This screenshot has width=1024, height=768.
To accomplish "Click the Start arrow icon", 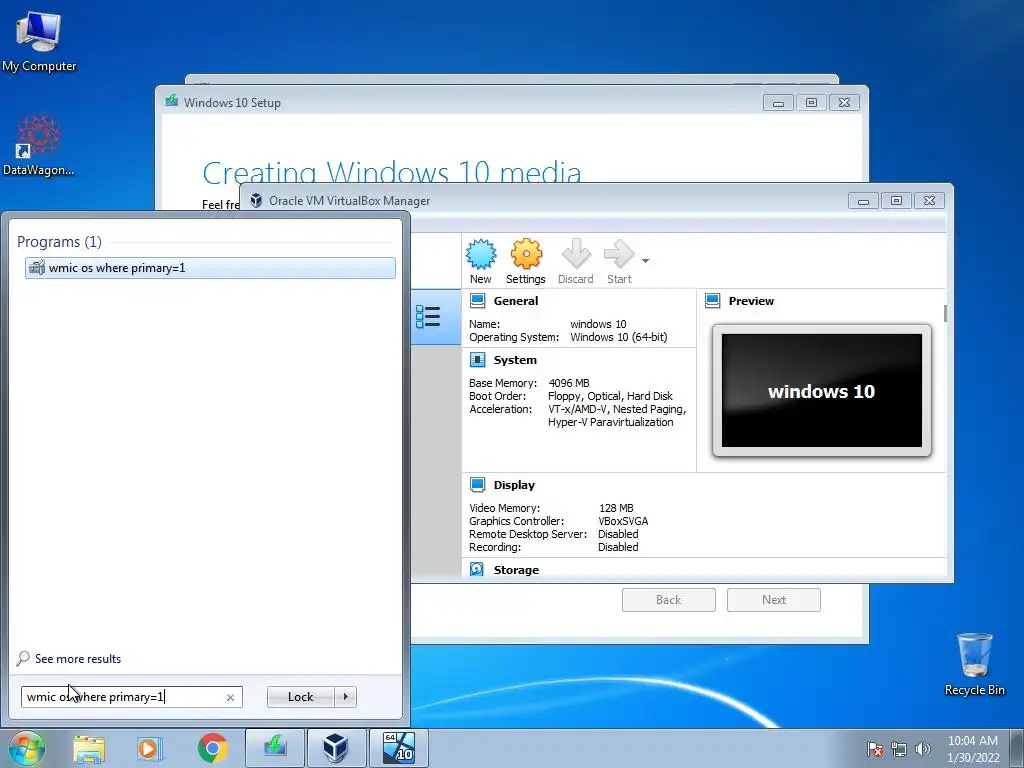I will coord(618,254).
